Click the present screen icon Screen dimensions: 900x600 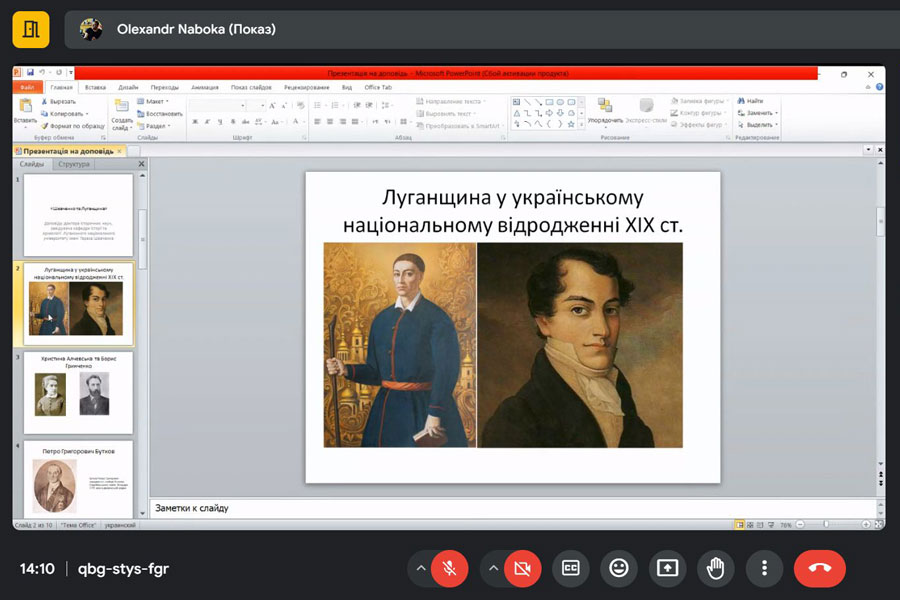point(667,568)
